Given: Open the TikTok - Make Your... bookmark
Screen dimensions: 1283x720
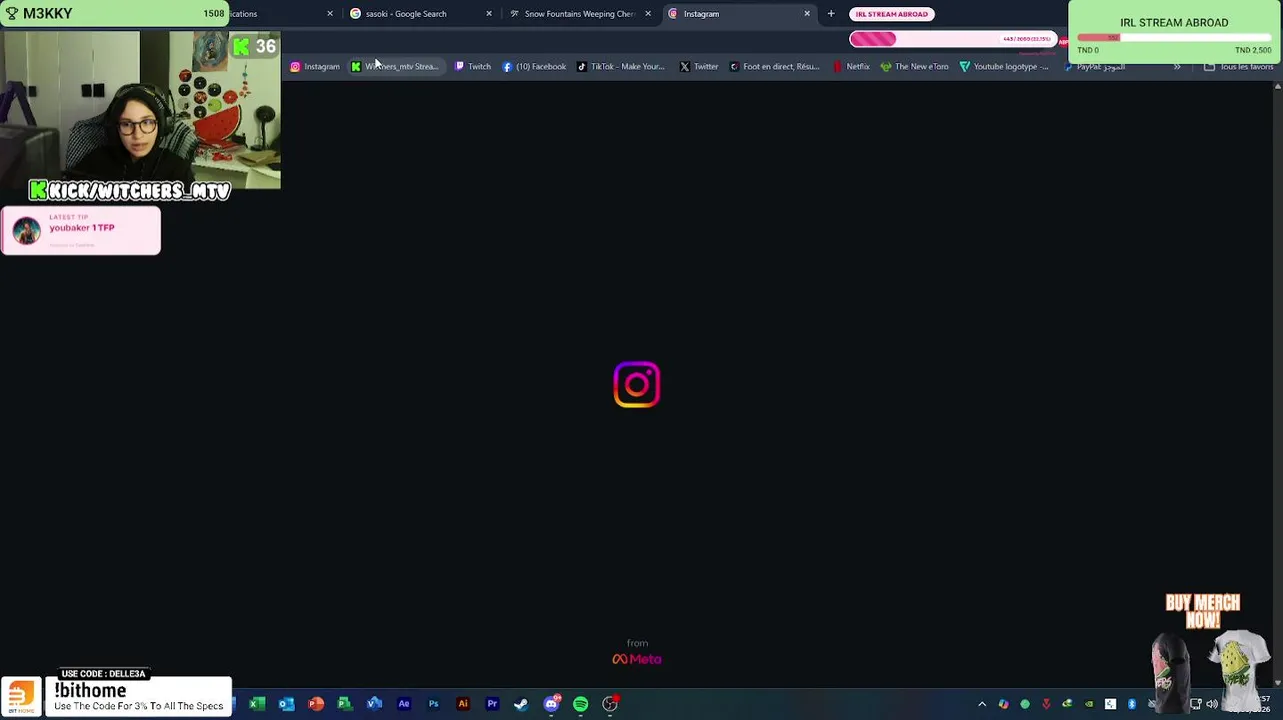Looking at the screenshot, I should click(x=620, y=67).
